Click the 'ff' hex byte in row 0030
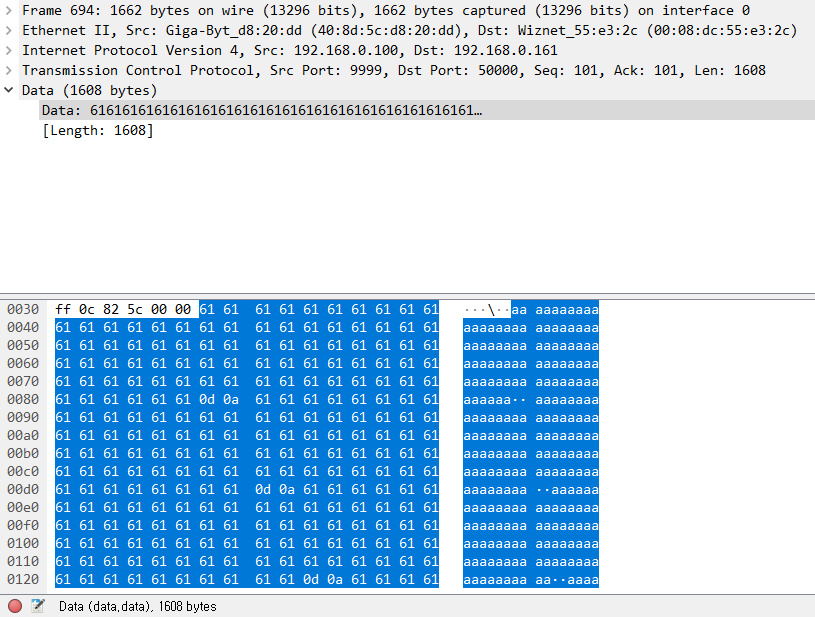815x617 pixels. [x=63, y=310]
